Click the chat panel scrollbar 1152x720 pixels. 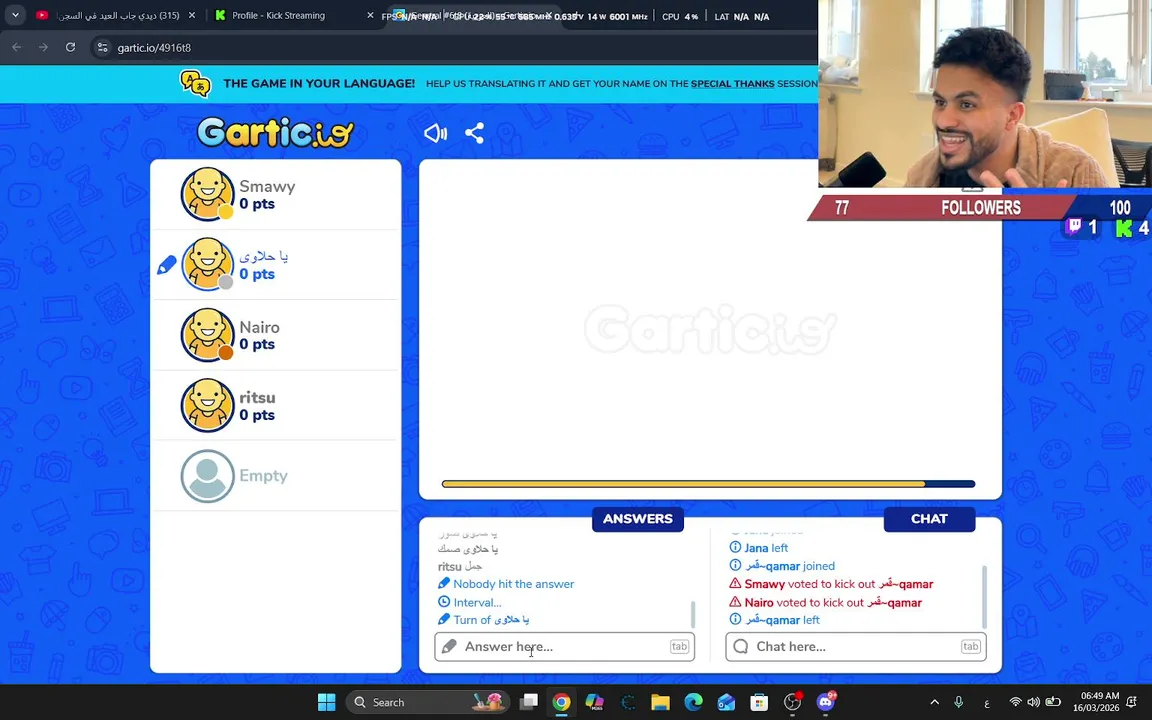coord(984,596)
